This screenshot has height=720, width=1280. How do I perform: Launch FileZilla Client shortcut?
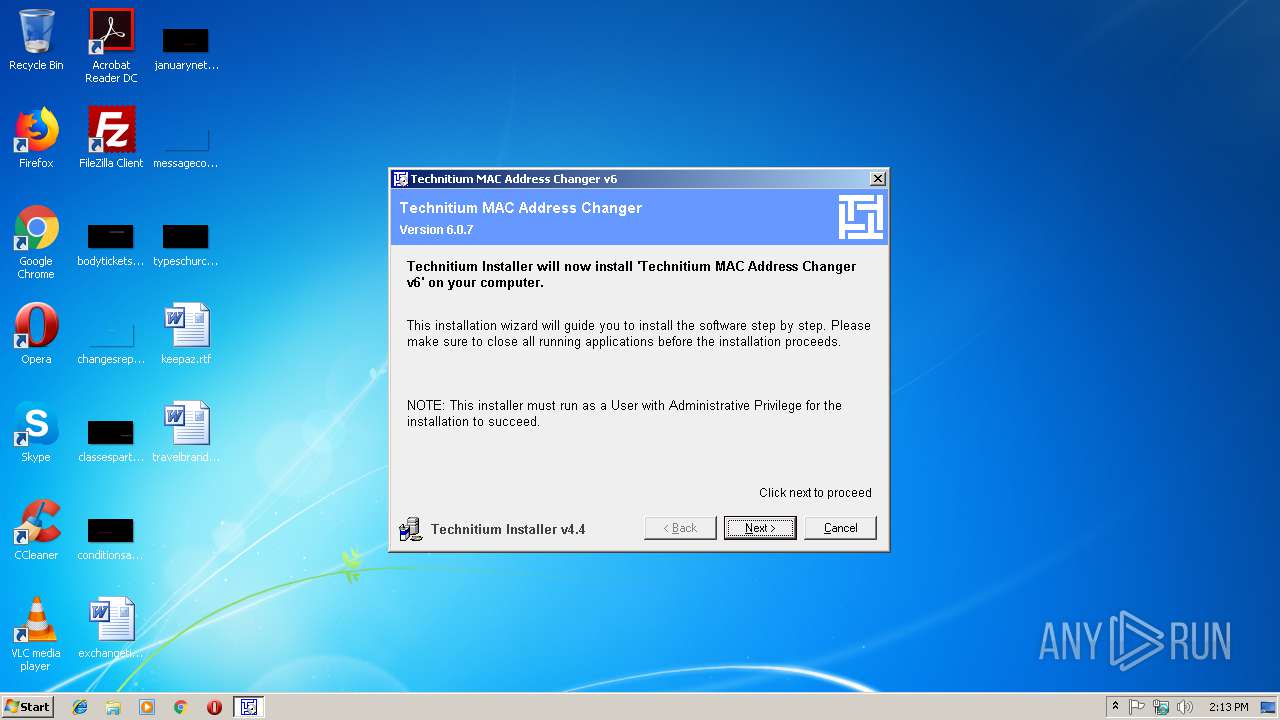pyautogui.click(x=111, y=138)
